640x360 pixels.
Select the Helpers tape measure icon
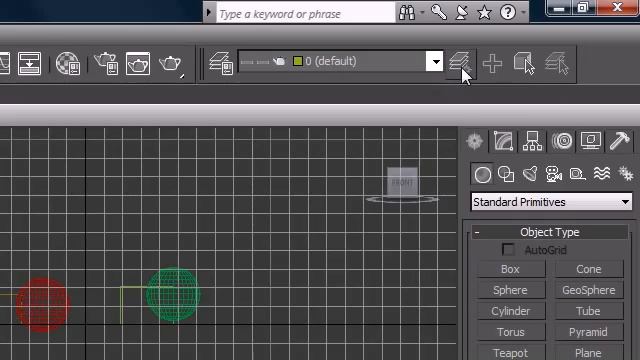(x=578, y=174)
